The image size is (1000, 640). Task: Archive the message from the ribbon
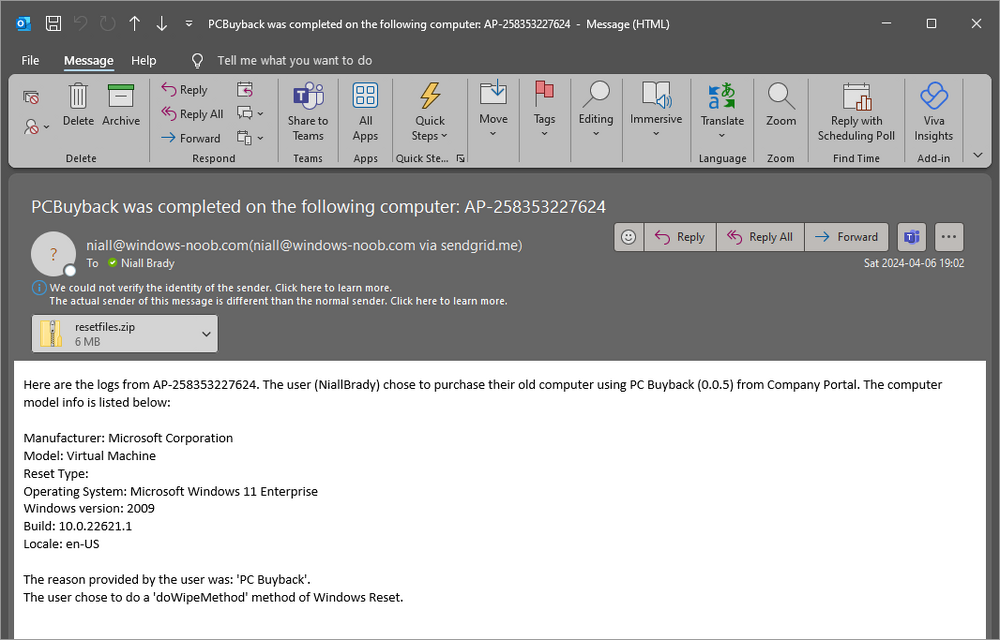[121, 105]
